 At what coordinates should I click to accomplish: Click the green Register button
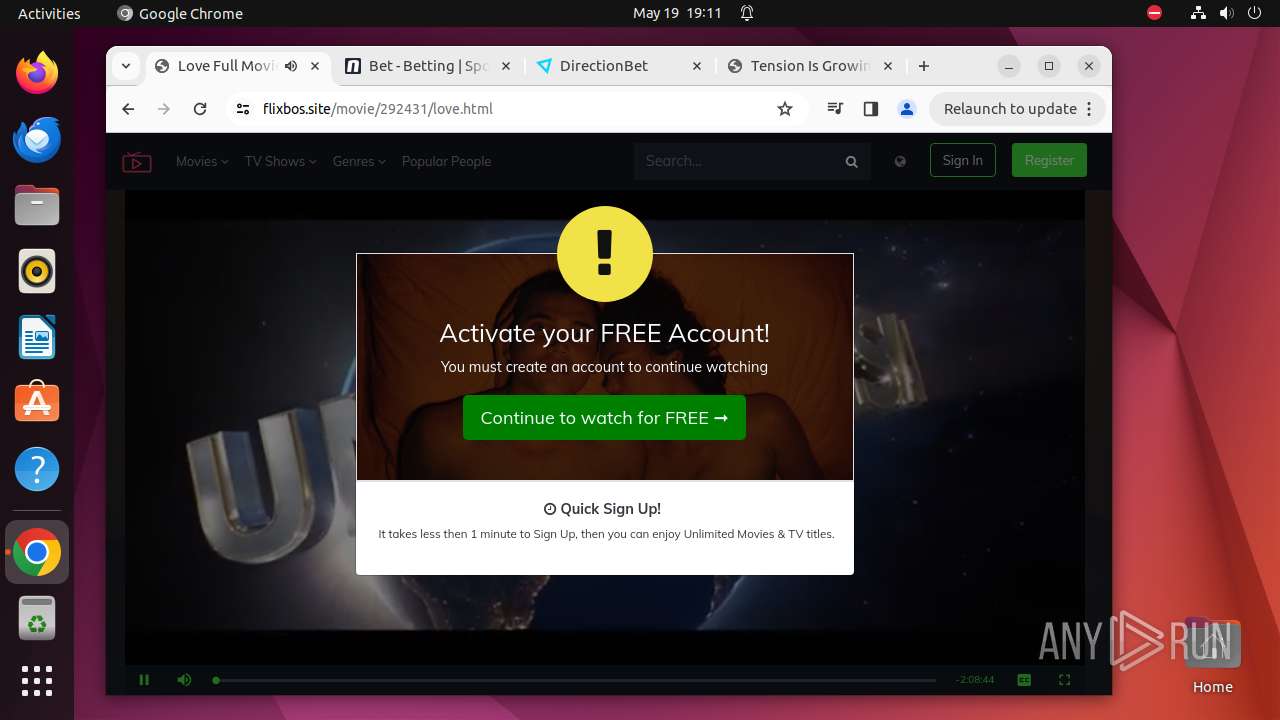pyautogui.click(x=1049, y=160)
